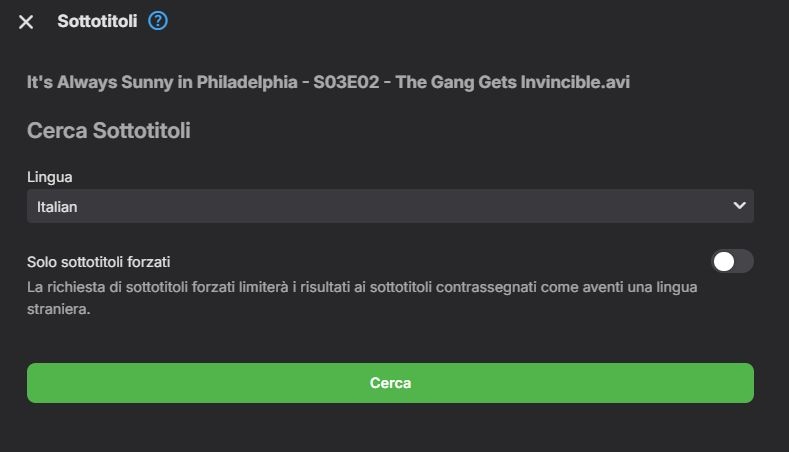Click the green Cerca button
Screen dimensions: 789x452
click(x=390, y=383)
